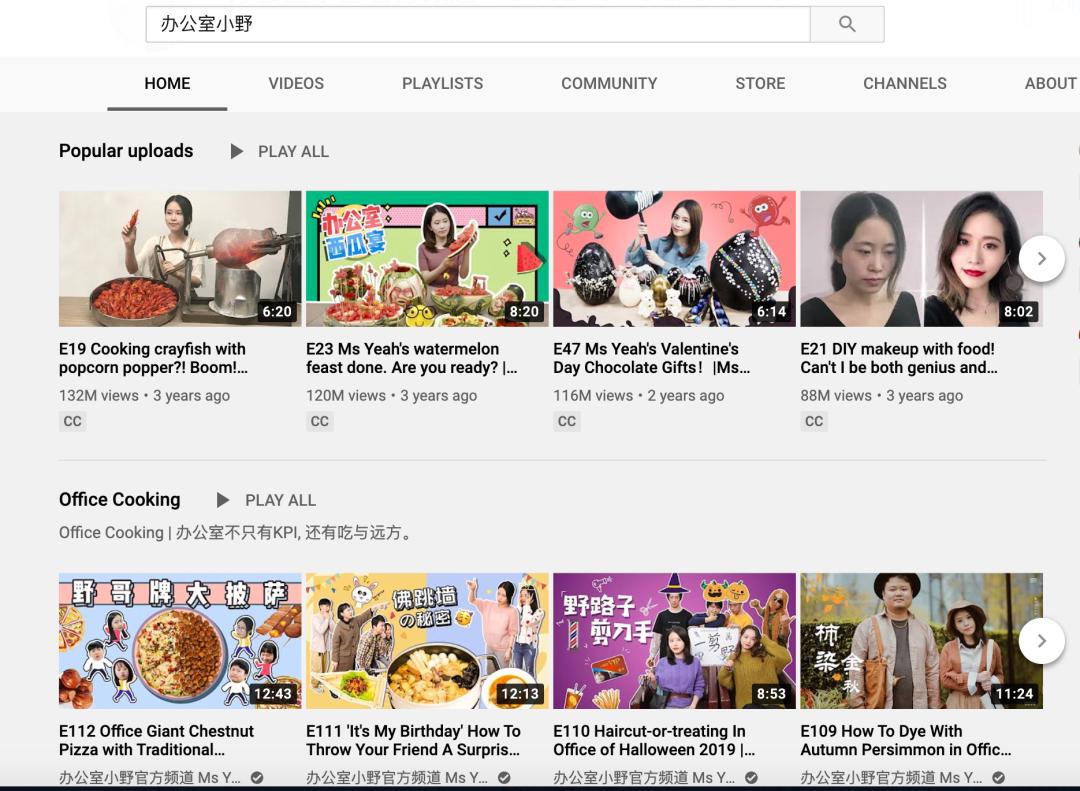The height and width of the screenshot is (791, 1080).
Task: Show next Office Cooking videos arrow
Action: tap(1041, 641)
